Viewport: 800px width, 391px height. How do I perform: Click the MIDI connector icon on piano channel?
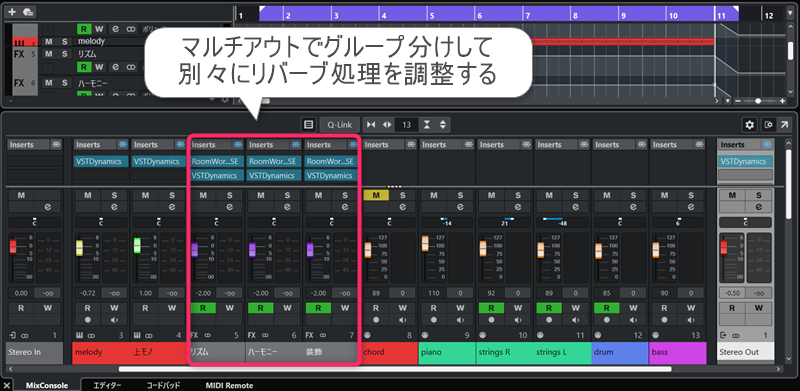(424, 335)
